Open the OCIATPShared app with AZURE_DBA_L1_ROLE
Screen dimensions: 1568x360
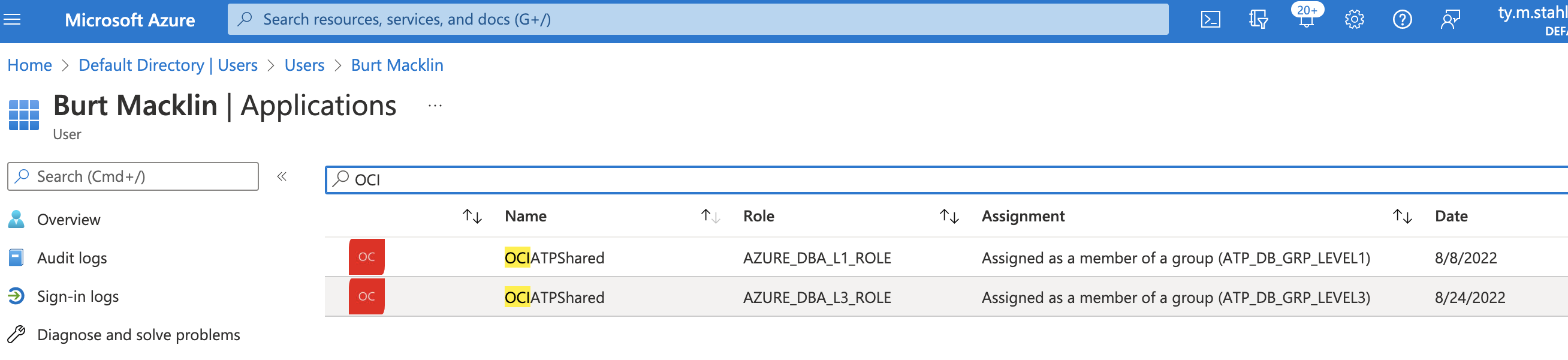click(554, 258)
